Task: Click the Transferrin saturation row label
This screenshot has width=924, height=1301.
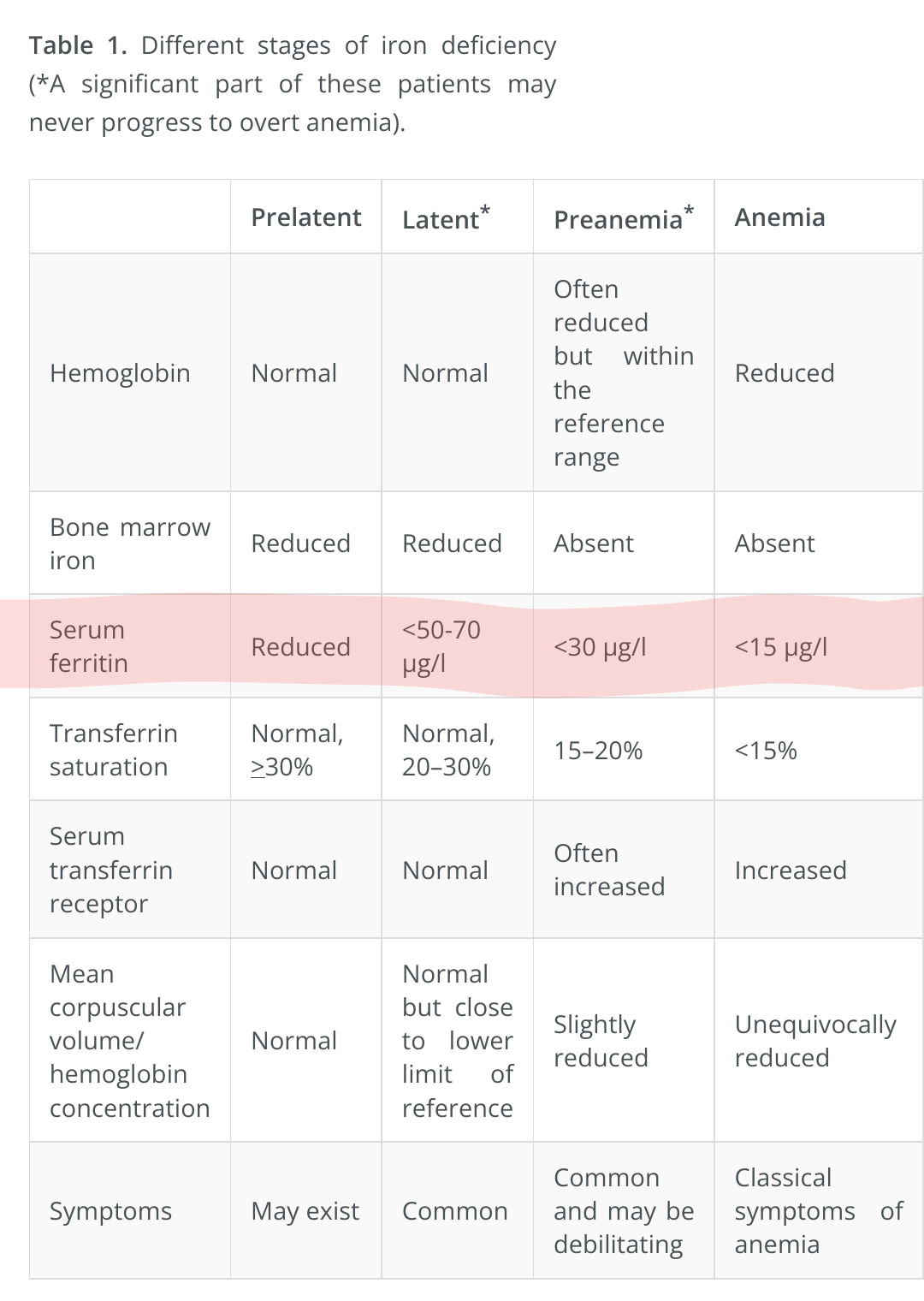Action: [114, 750]
